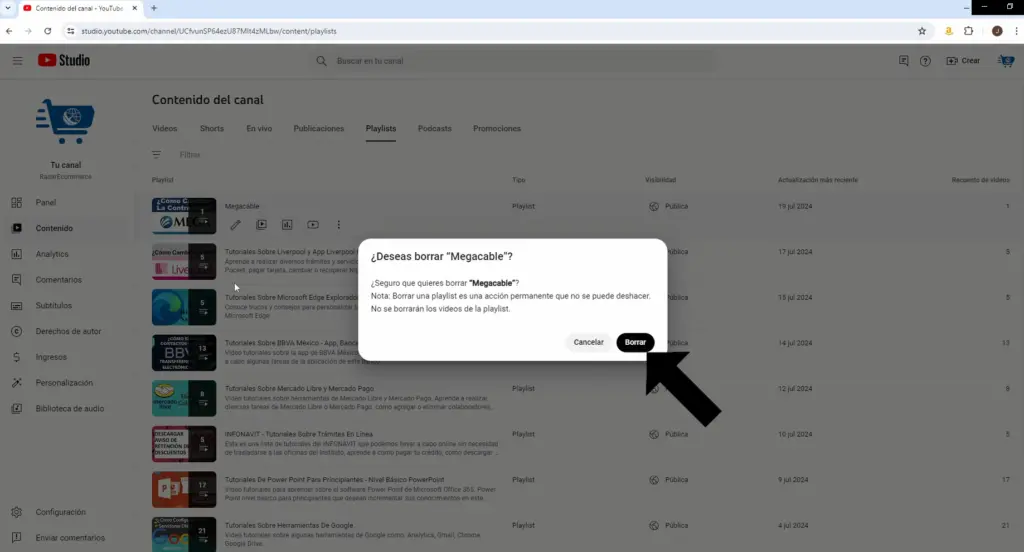Click the Filtrar text field
This screenshot has height=552, width=1024.
(190, 155)
